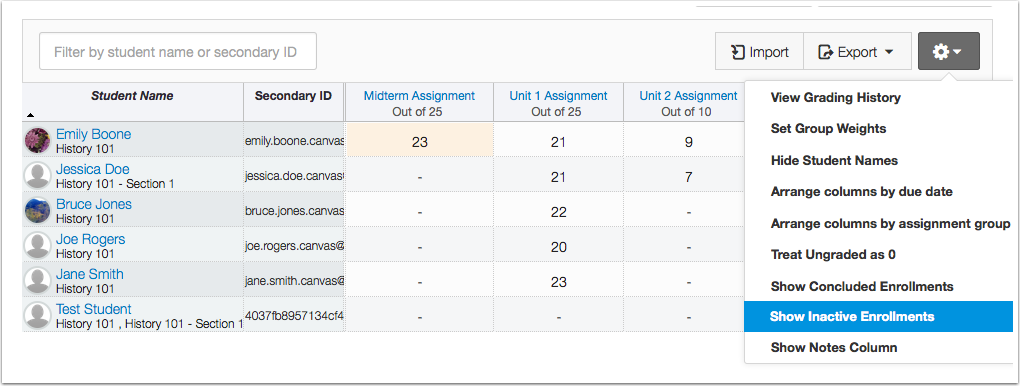Click emily.boone.canvas secondary ID cell
The height and width of the screenshot is (386, 1020).
(x=295, y=140)
